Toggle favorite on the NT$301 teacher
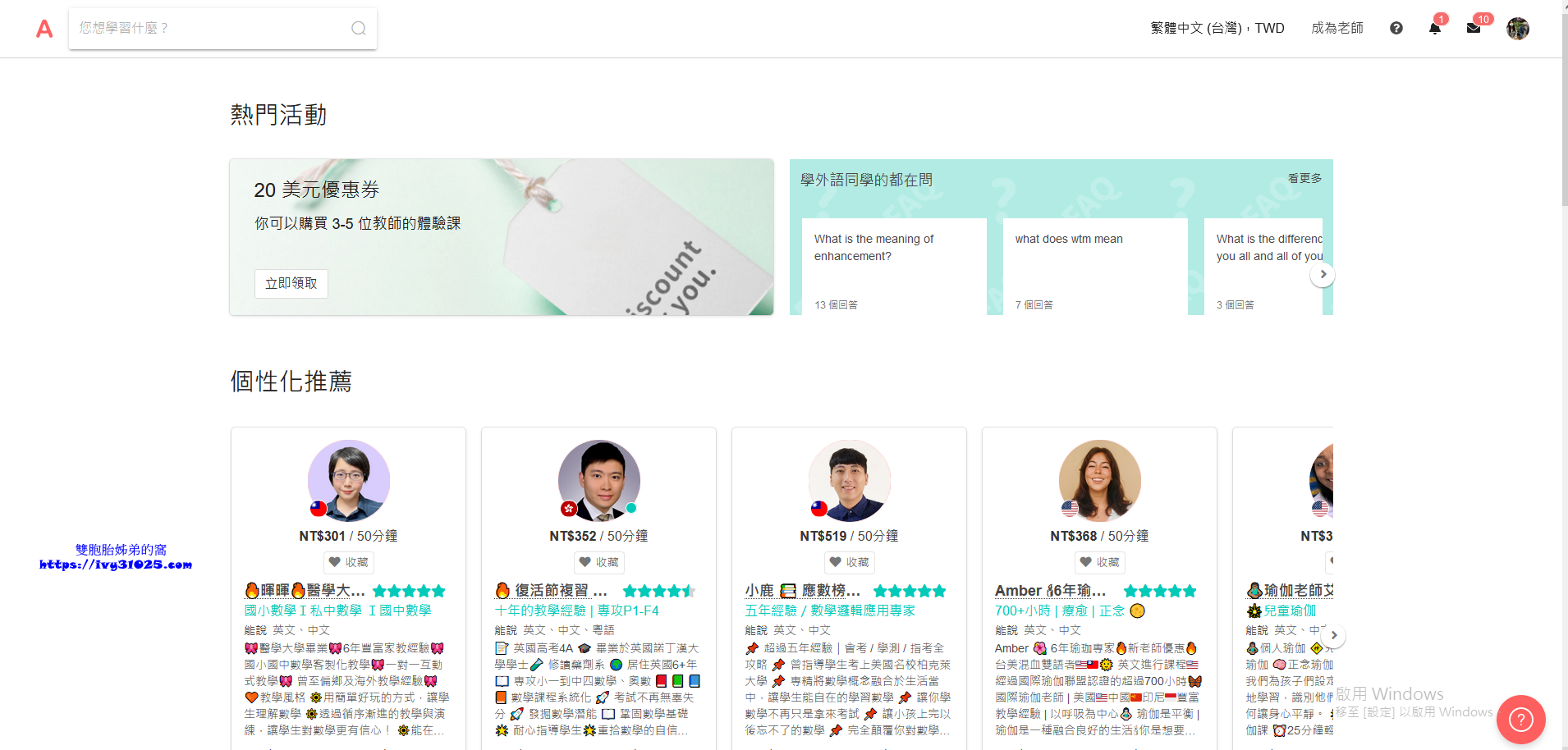Screen dimensions: 1568x750 (x=349, y=562)
